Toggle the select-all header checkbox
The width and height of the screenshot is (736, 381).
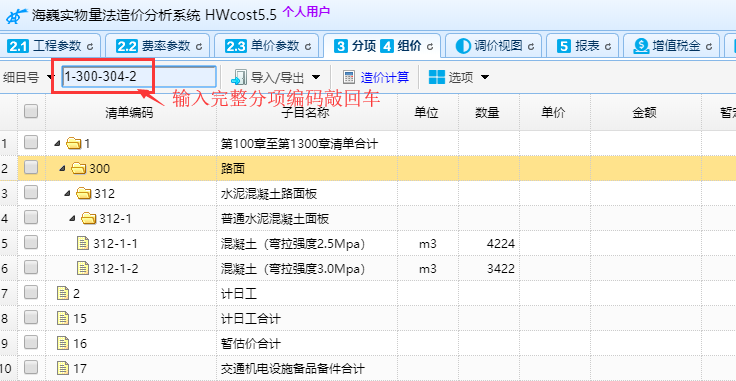(x=31, y=111)
